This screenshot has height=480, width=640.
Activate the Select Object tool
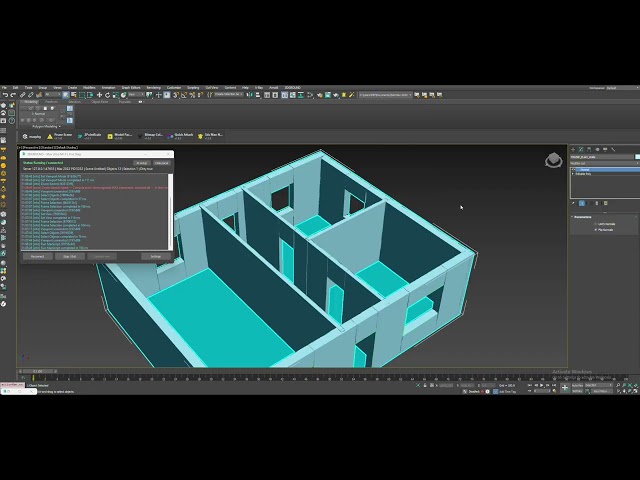click(x=65, y=95)
